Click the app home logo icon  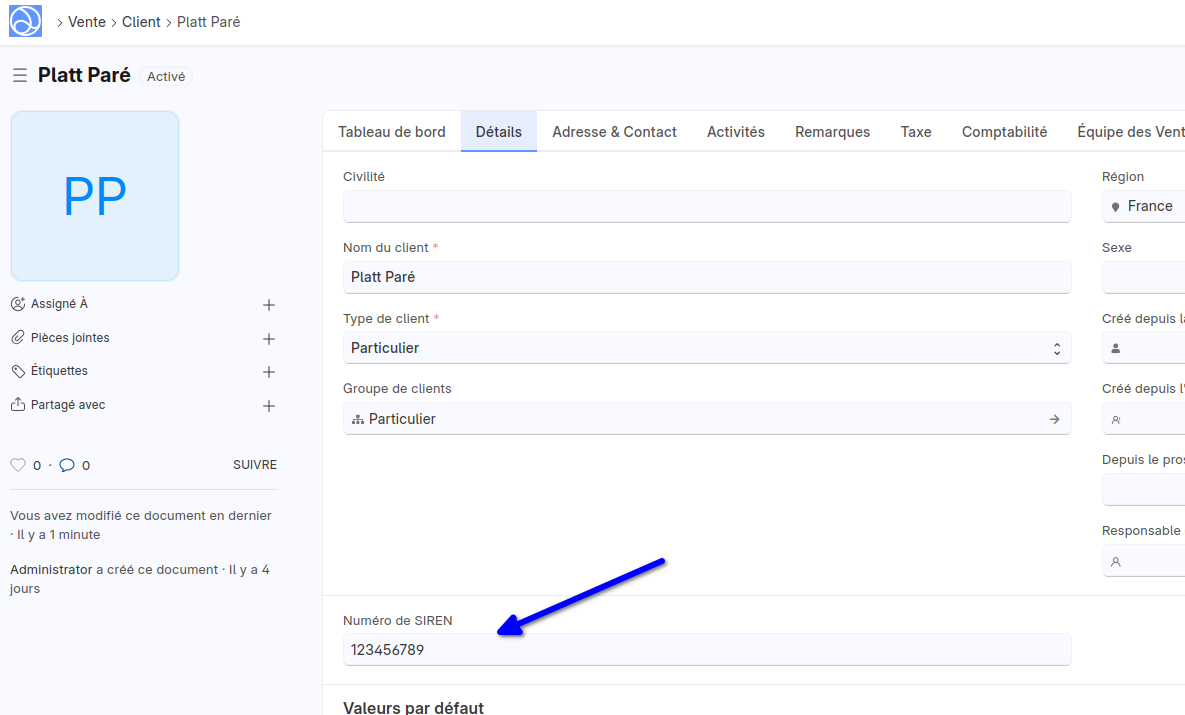[25, 21]
